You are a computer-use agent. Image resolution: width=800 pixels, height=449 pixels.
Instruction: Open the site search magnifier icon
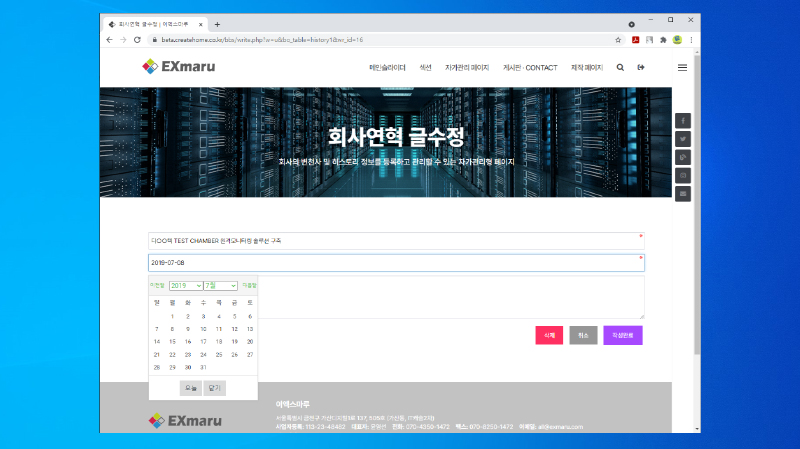620,67
